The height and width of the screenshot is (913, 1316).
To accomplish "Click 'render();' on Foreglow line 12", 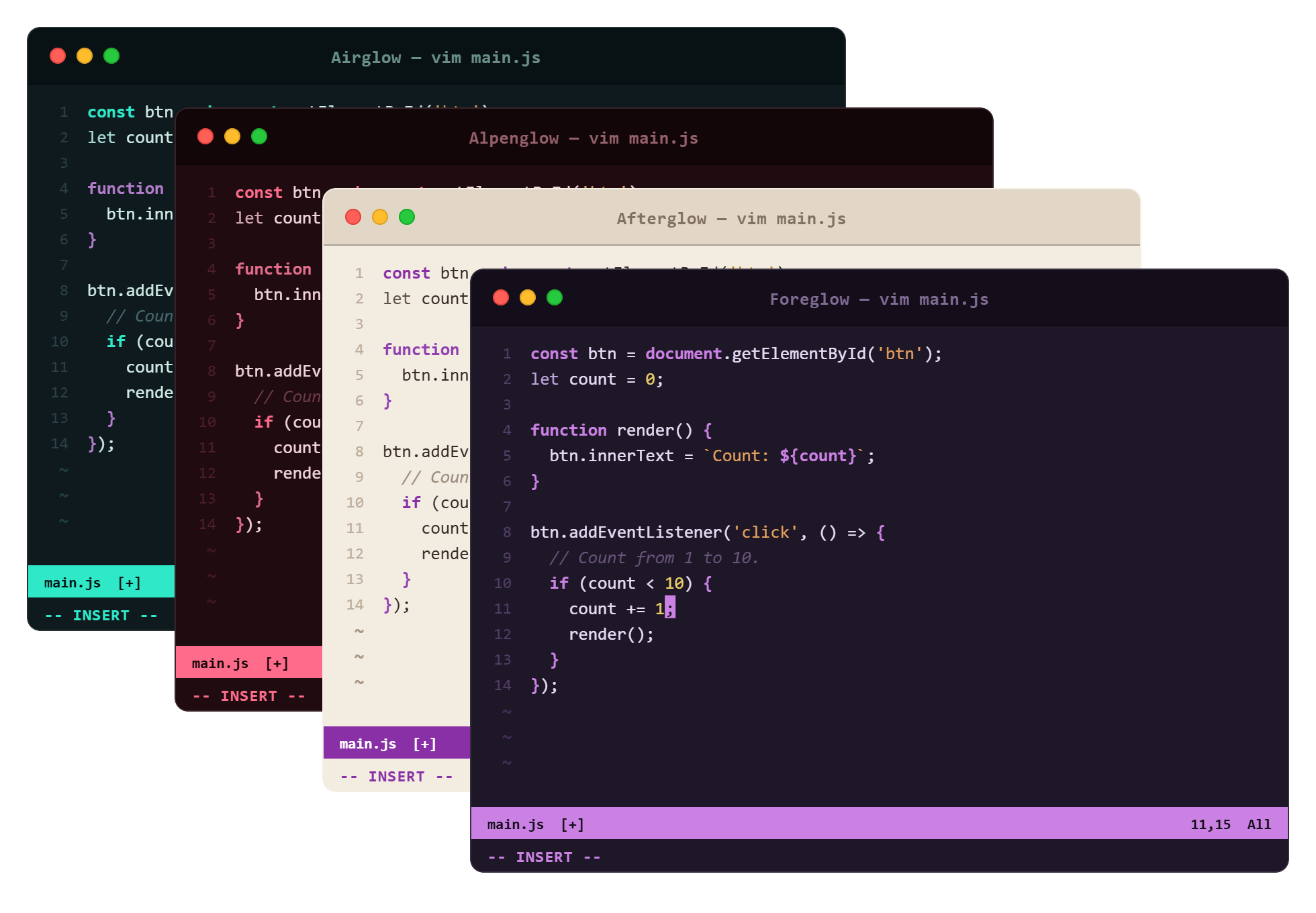I will [612, 634].
